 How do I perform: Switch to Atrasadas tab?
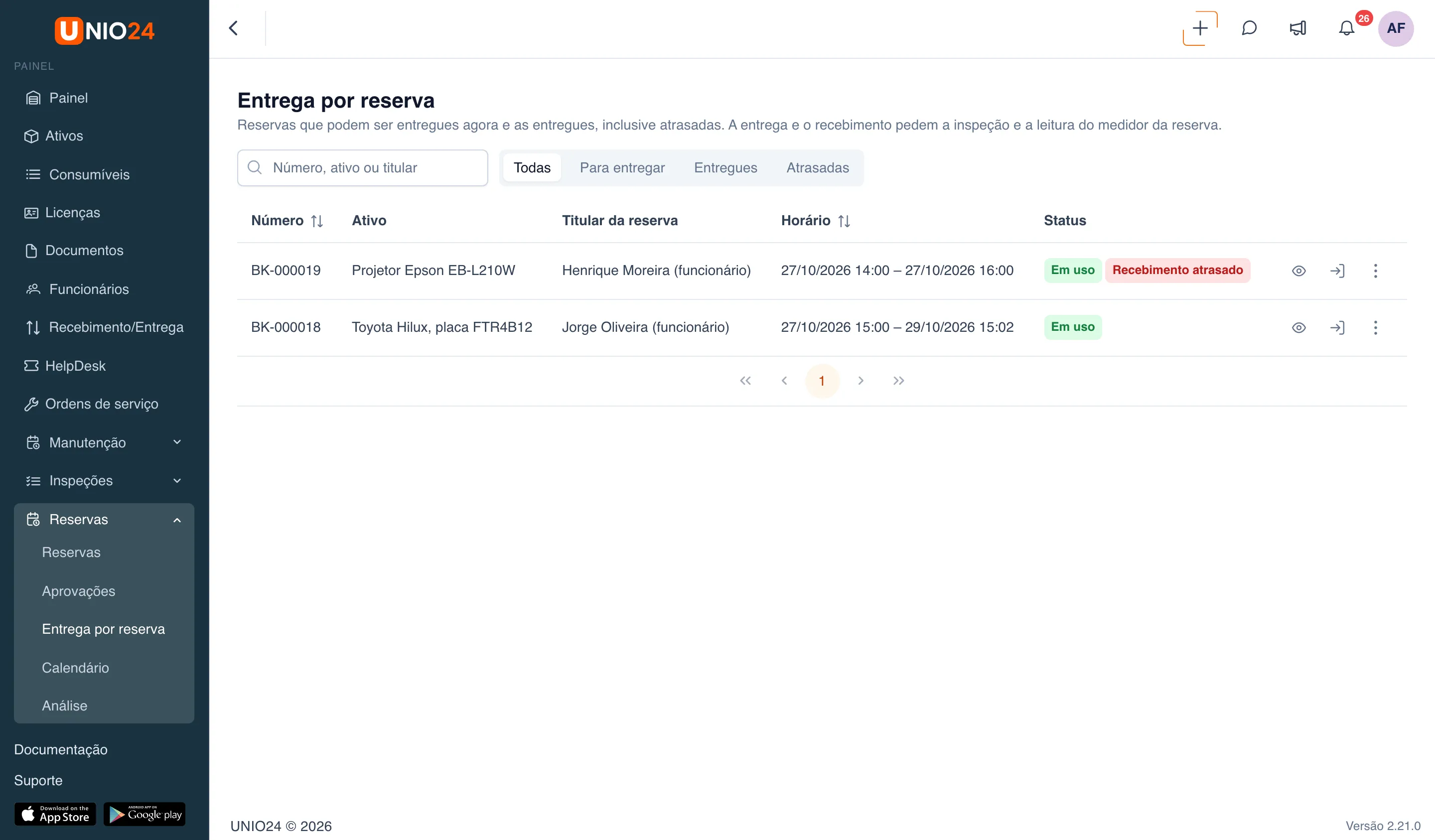[x=817, y=167]
